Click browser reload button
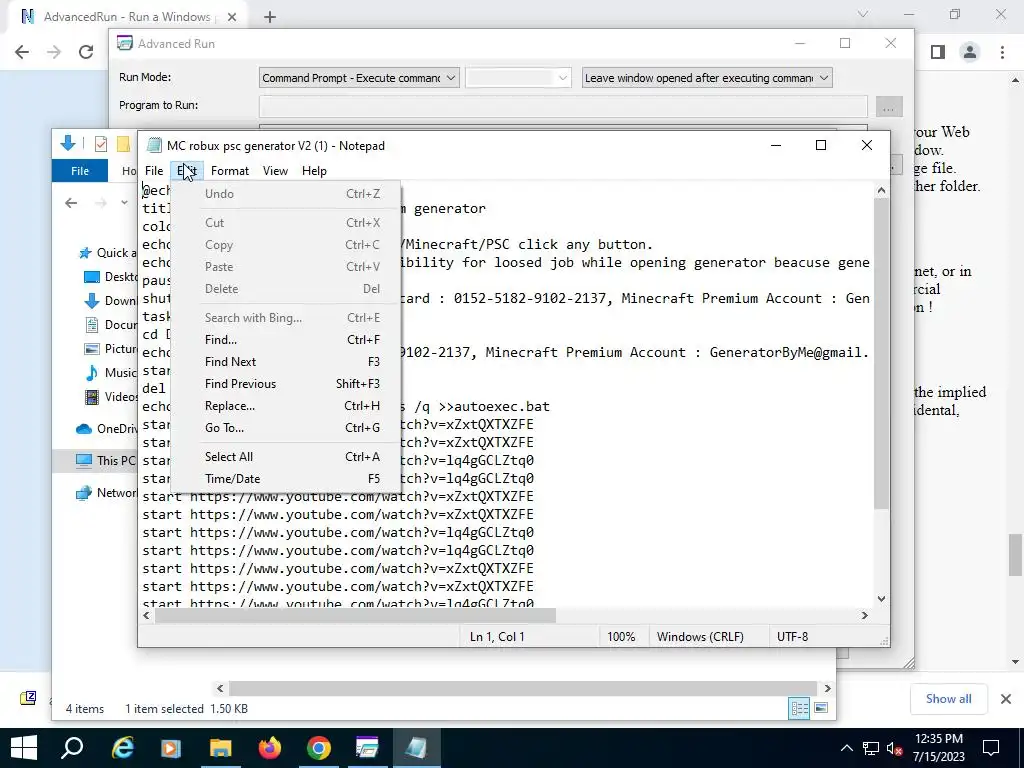This screenshot has height=768, width=1024. (x=86, y=52)
